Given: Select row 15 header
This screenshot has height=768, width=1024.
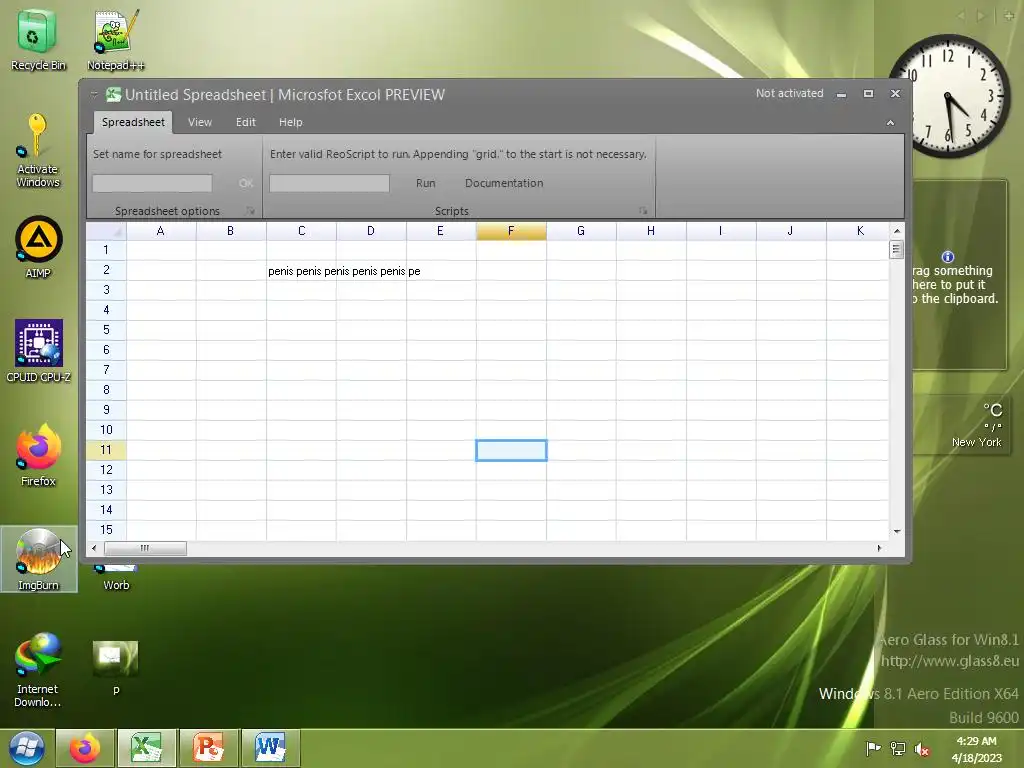Looking at the screenshot, I should coord(106,530).
